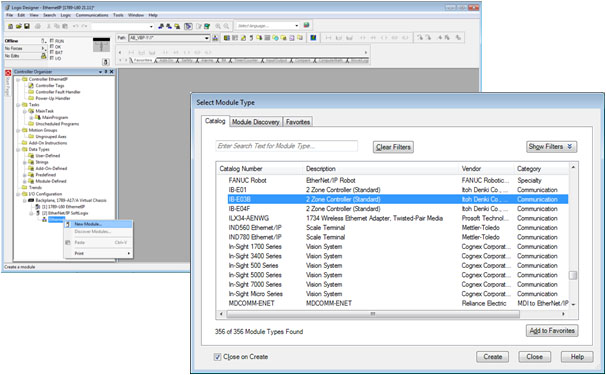This screenshot has height=375, width=606.
Task: Collapse the Data Types folder
Action: [18, 149]
